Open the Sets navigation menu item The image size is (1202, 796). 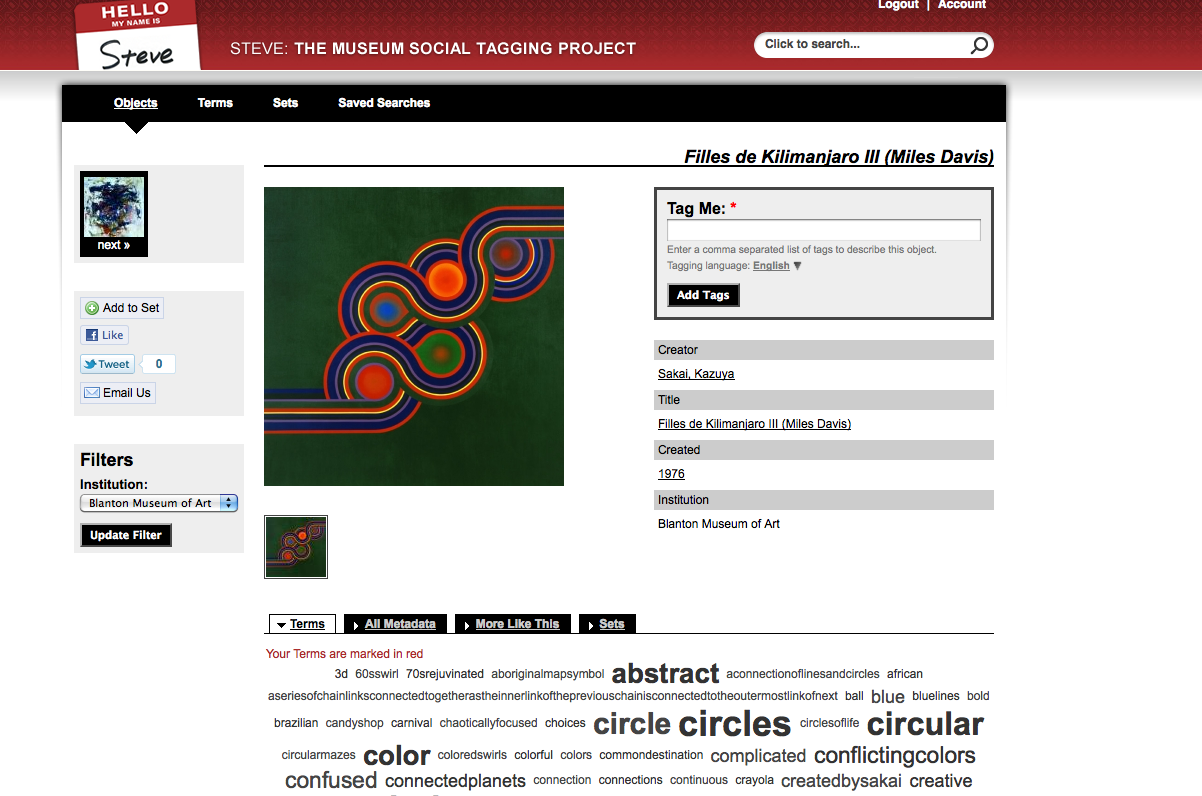click(285, 103)
